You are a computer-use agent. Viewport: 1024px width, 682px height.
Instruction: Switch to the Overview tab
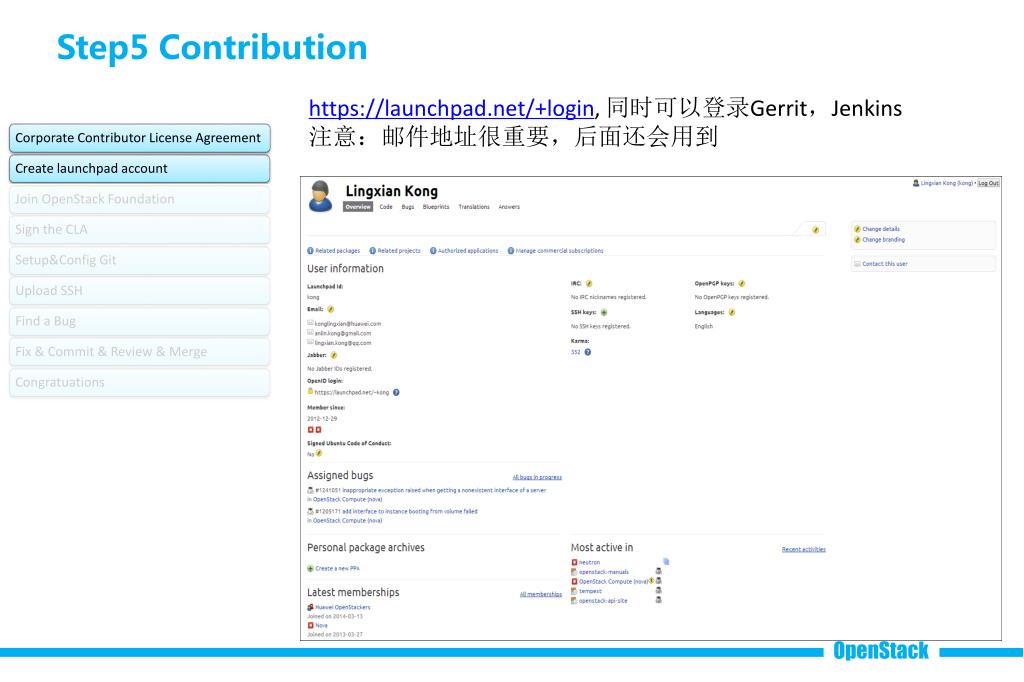coord(358,207)
